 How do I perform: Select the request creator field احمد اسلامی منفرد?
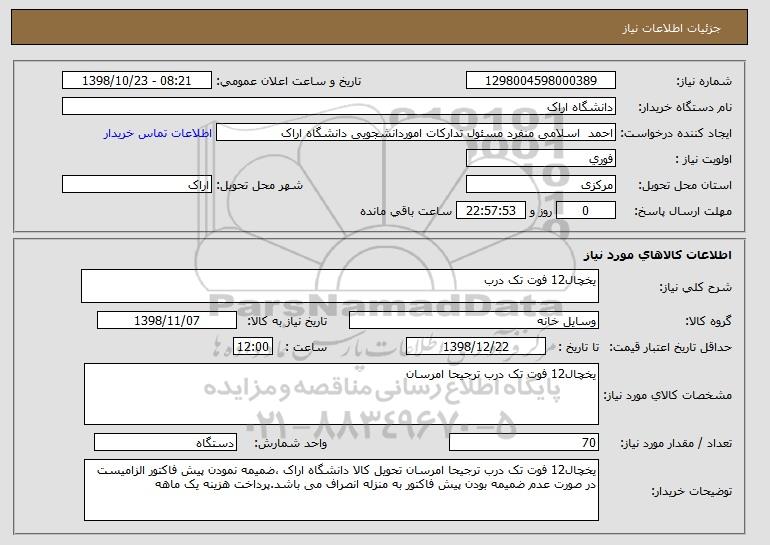click(416, 133)
